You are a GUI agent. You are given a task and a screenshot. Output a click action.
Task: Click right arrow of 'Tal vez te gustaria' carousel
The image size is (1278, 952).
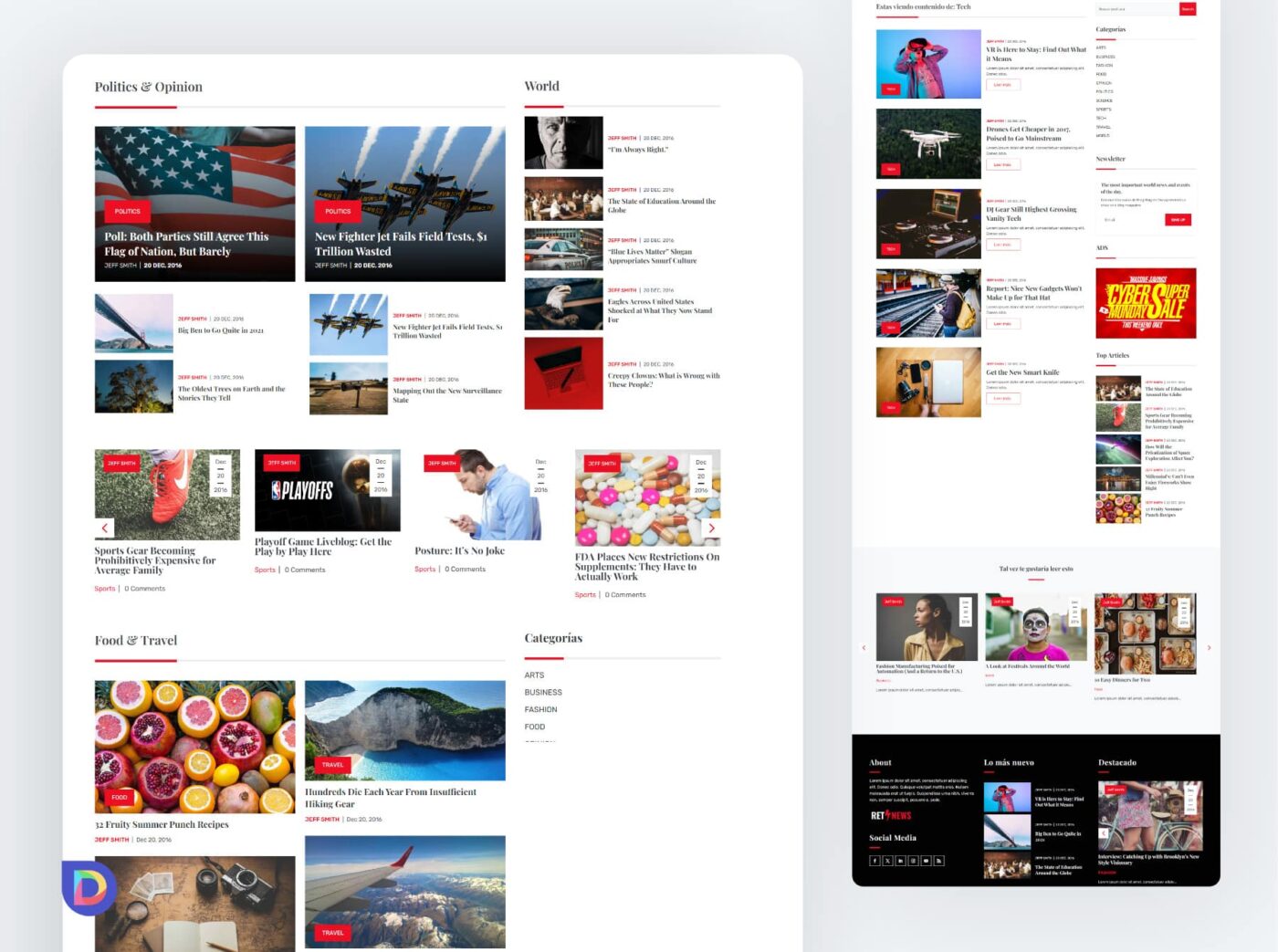pos(1210,648)
